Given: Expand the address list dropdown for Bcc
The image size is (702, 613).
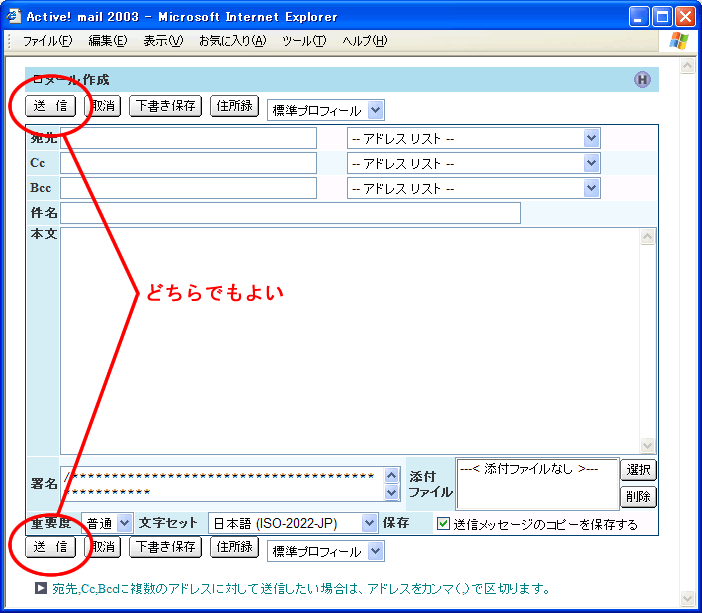Looking at the screenshot, I should point(474,189).
